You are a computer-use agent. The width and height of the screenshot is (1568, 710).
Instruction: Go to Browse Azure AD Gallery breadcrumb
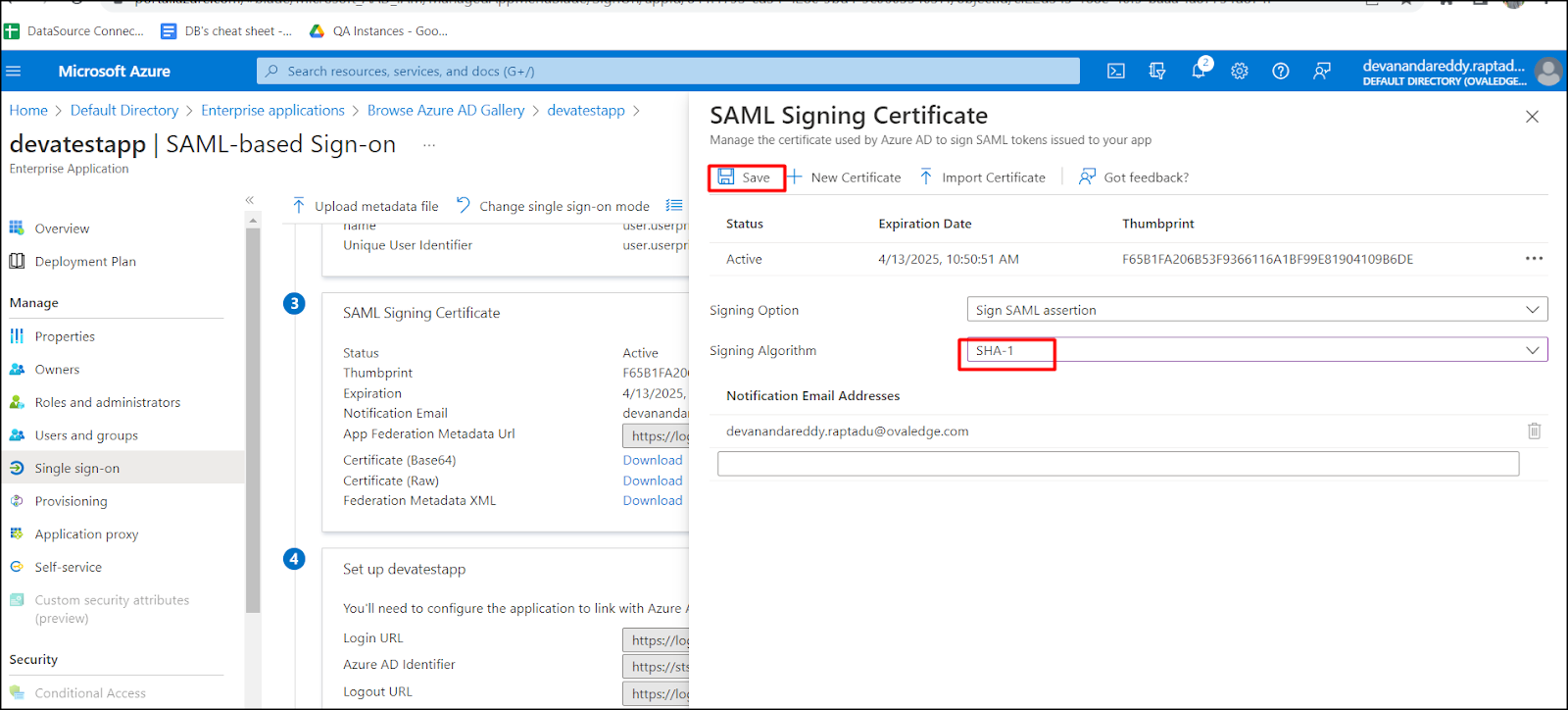[446, 111]
